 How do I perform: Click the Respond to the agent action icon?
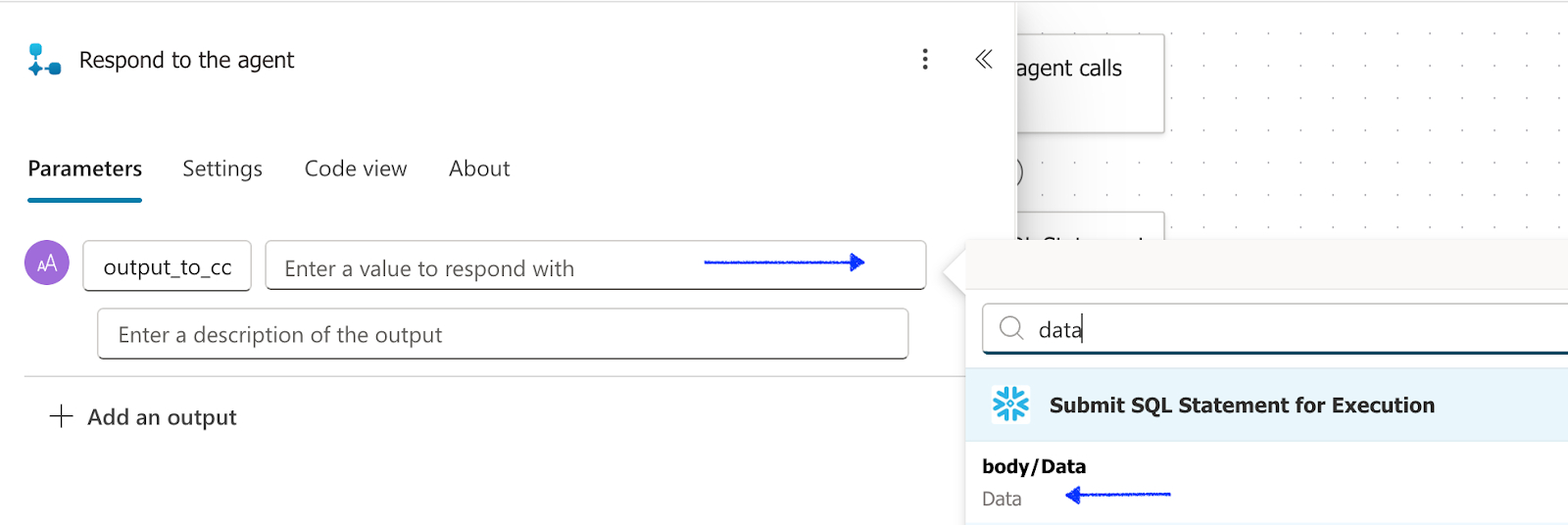coord(44,60)
